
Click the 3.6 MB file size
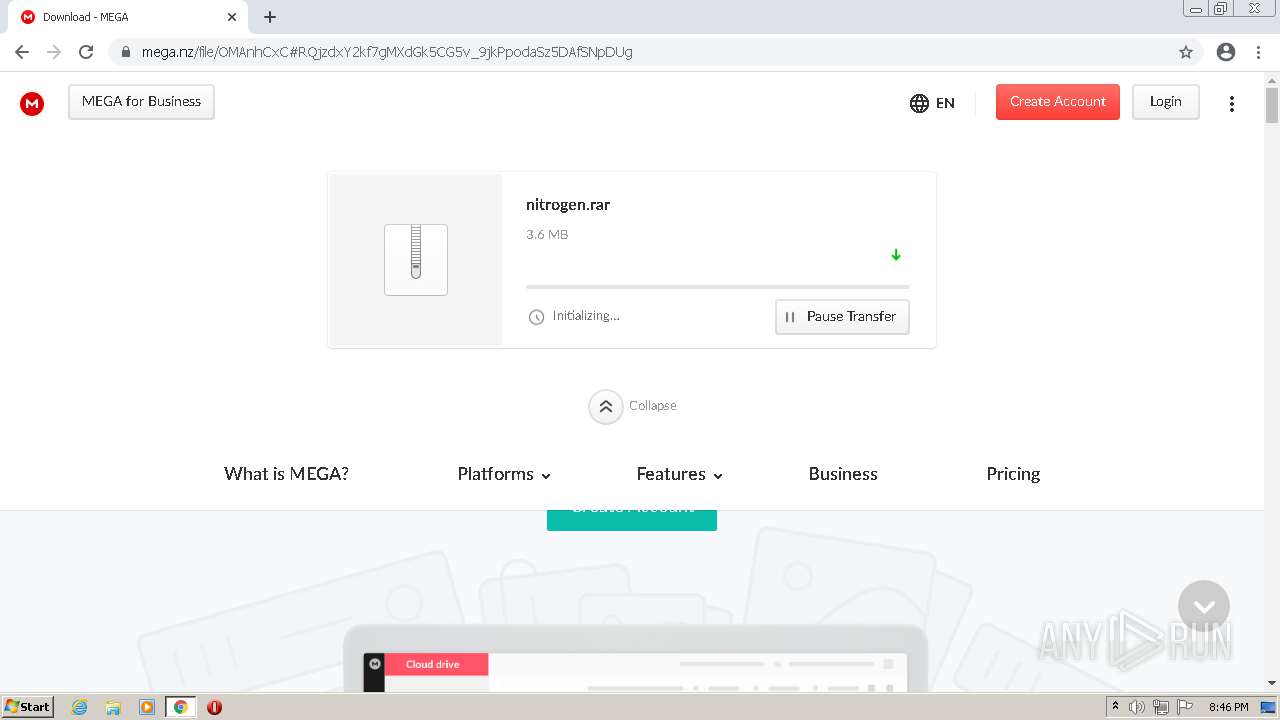[x=547, y=235]
